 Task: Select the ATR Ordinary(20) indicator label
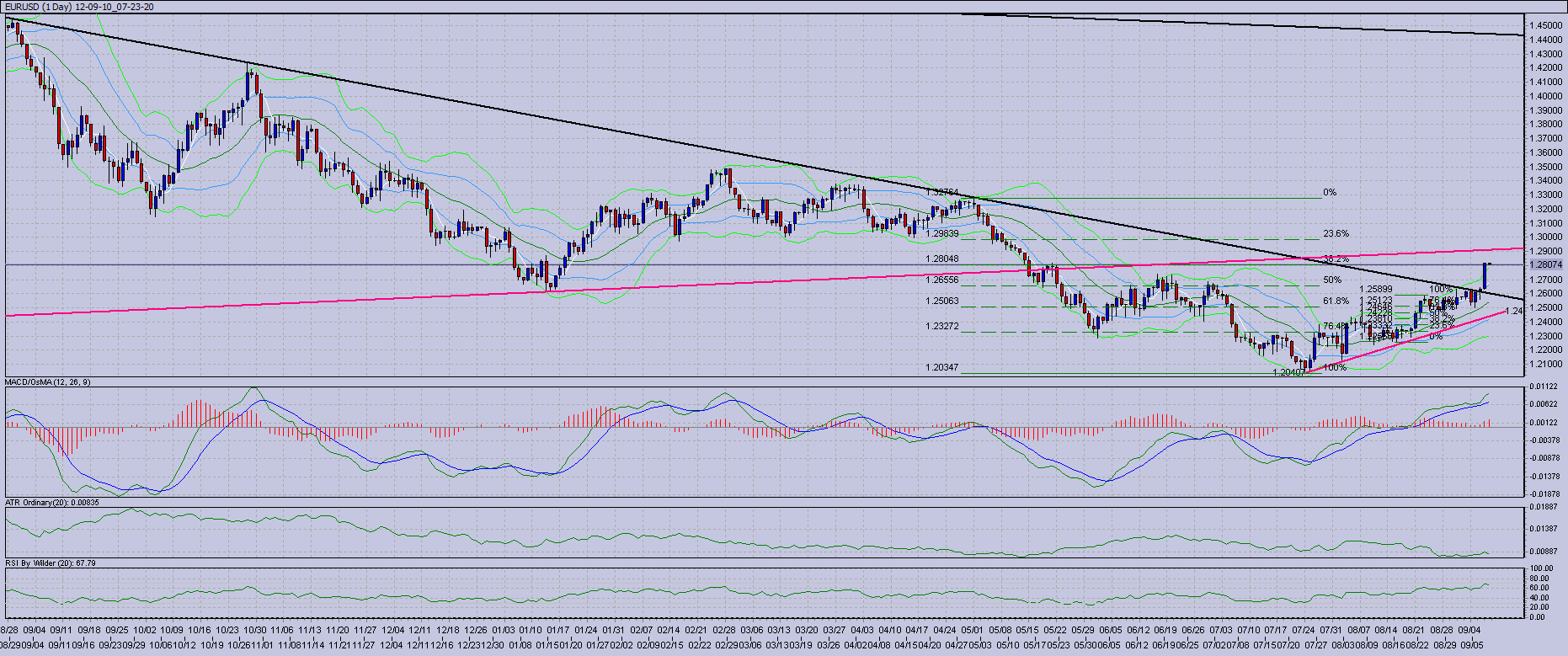point(51,503)
